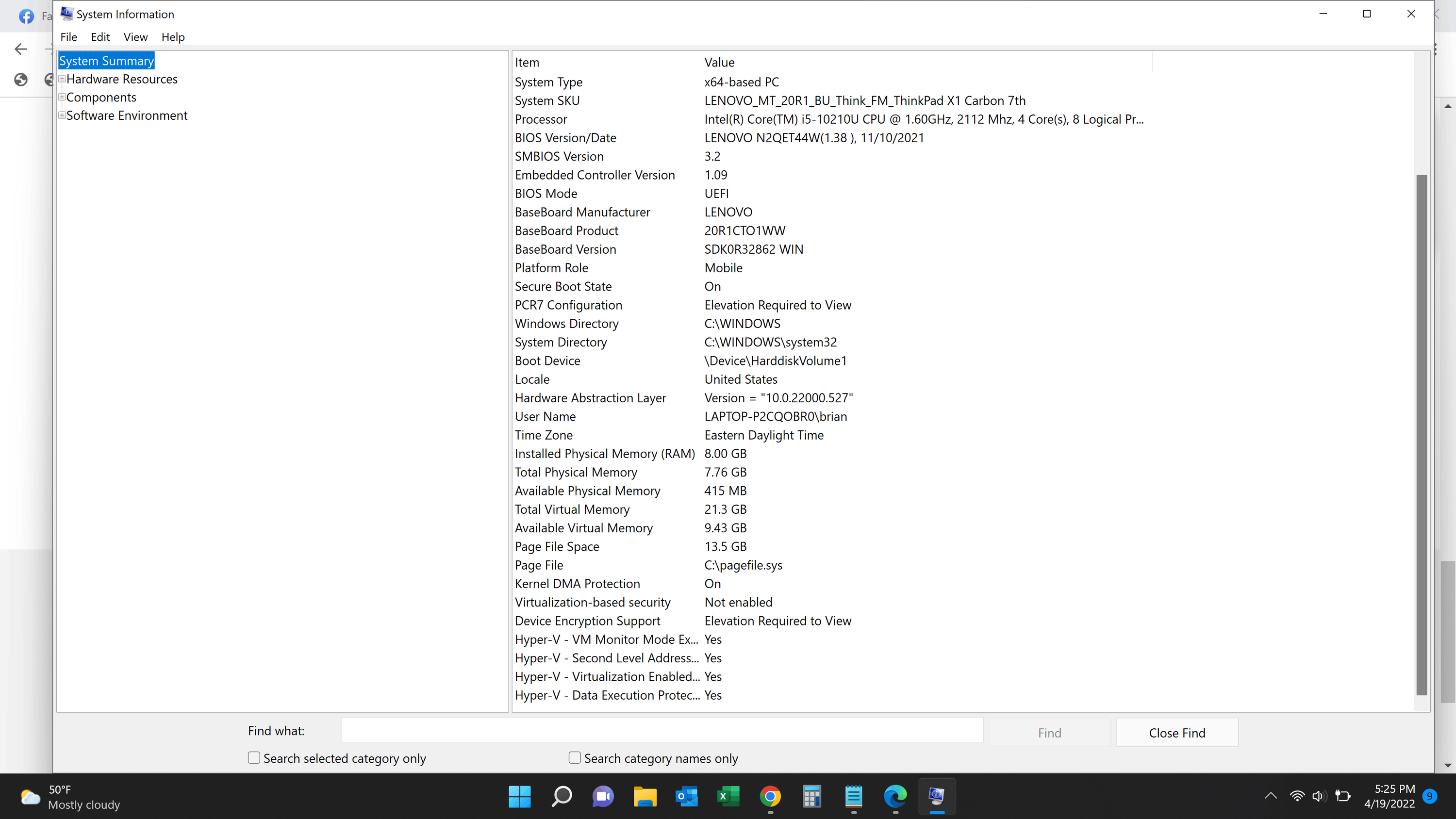Open Outlook from the taskbar
Screen dimensions: 1456x819
pos(686,796)
